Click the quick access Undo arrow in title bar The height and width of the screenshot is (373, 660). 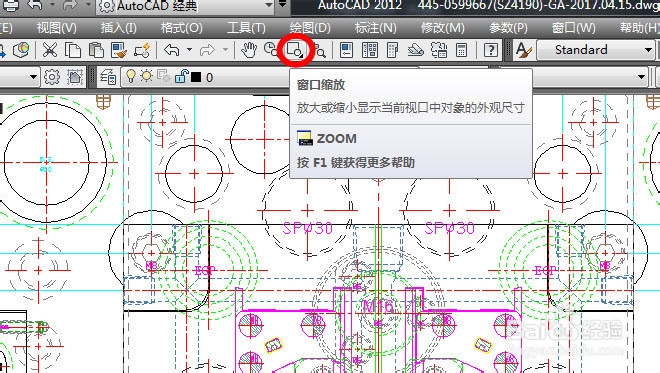35,5
